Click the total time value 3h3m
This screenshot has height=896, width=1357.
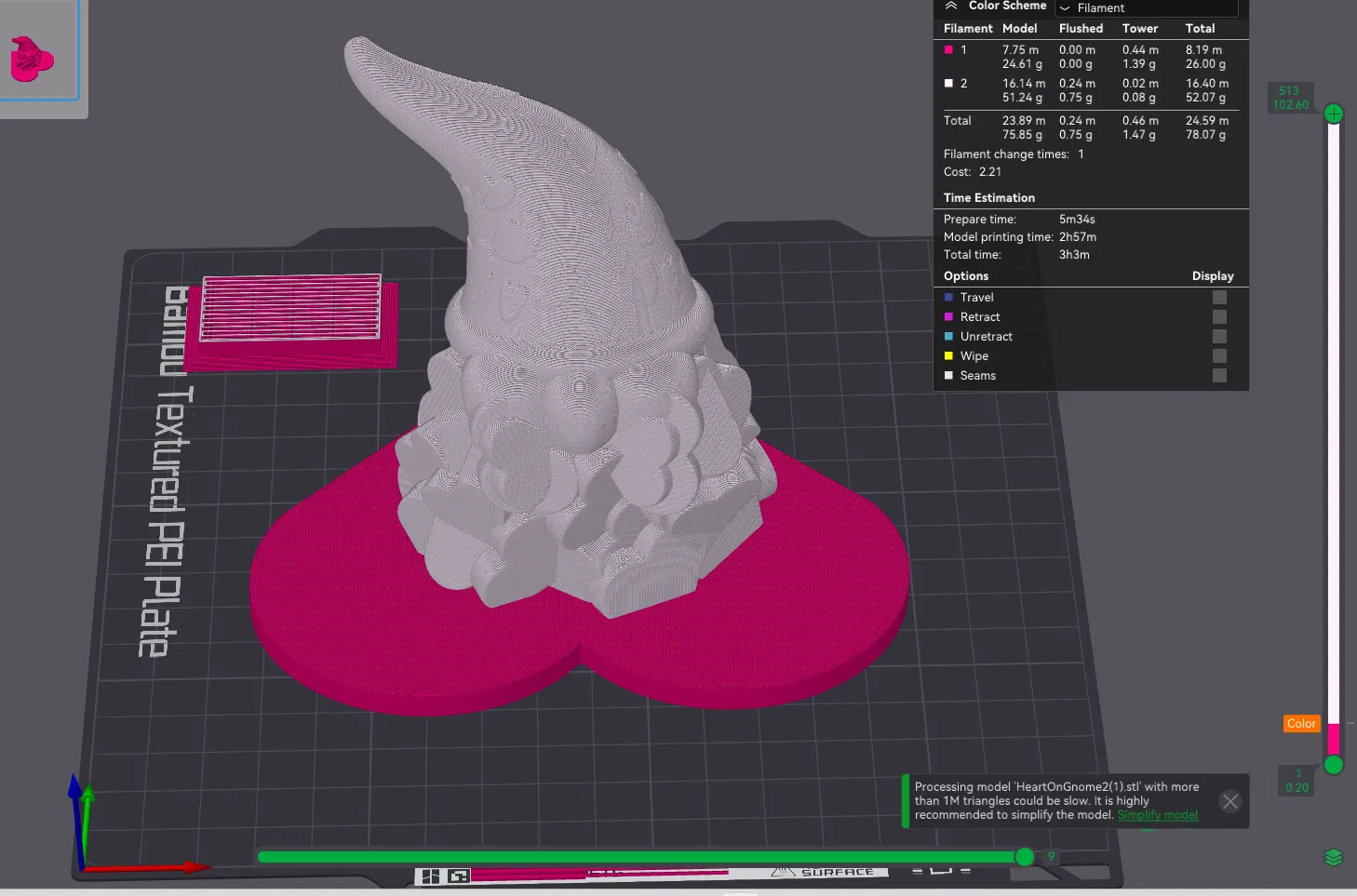(x=1074, y=255)
